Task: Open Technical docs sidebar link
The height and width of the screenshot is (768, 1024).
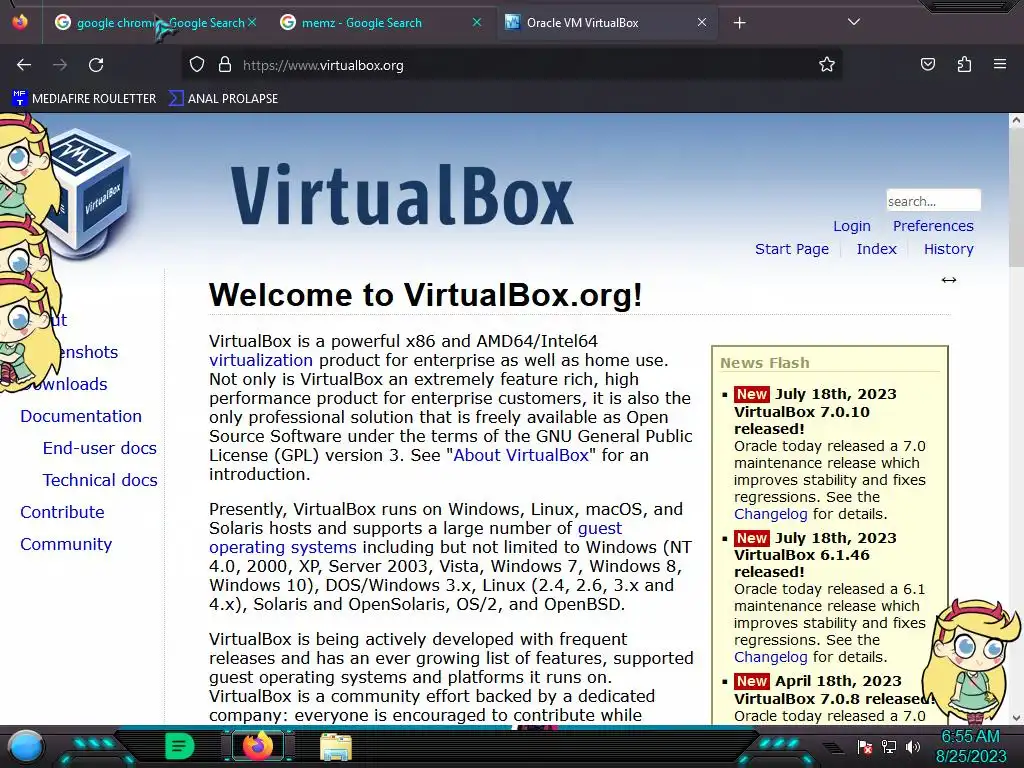Action: 100,480
